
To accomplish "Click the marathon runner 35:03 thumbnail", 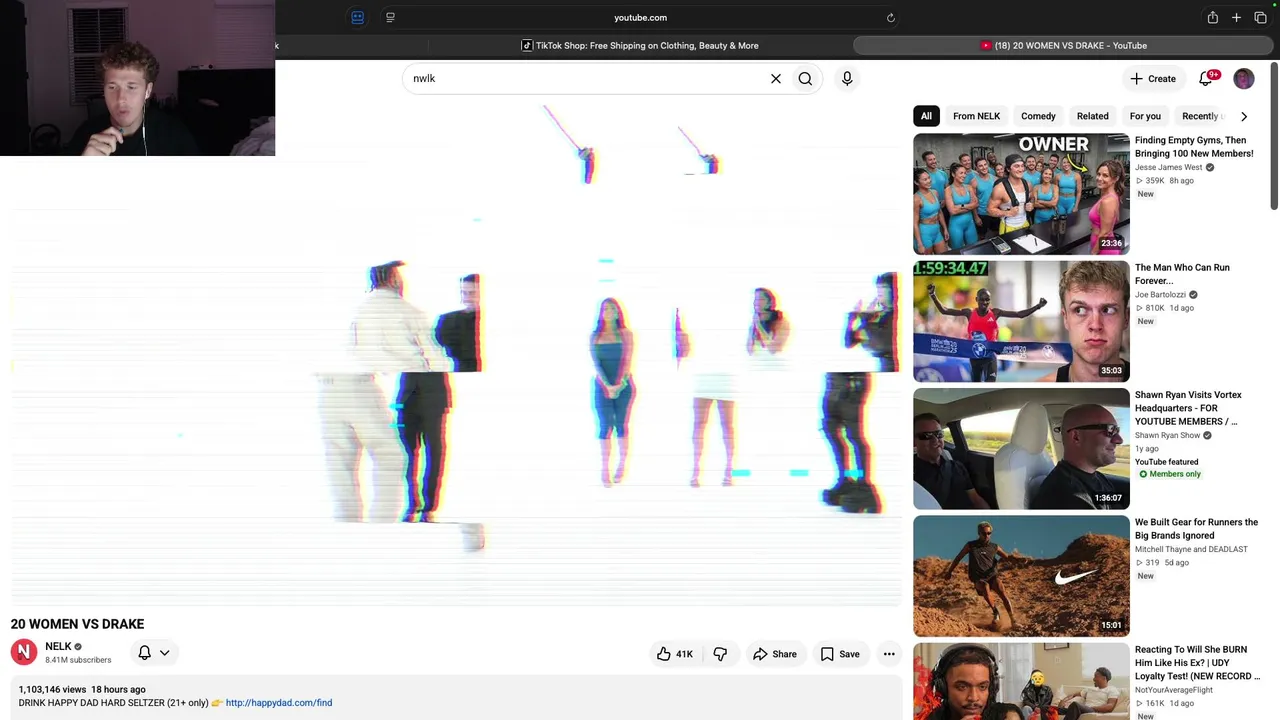I will [1021, 321].
